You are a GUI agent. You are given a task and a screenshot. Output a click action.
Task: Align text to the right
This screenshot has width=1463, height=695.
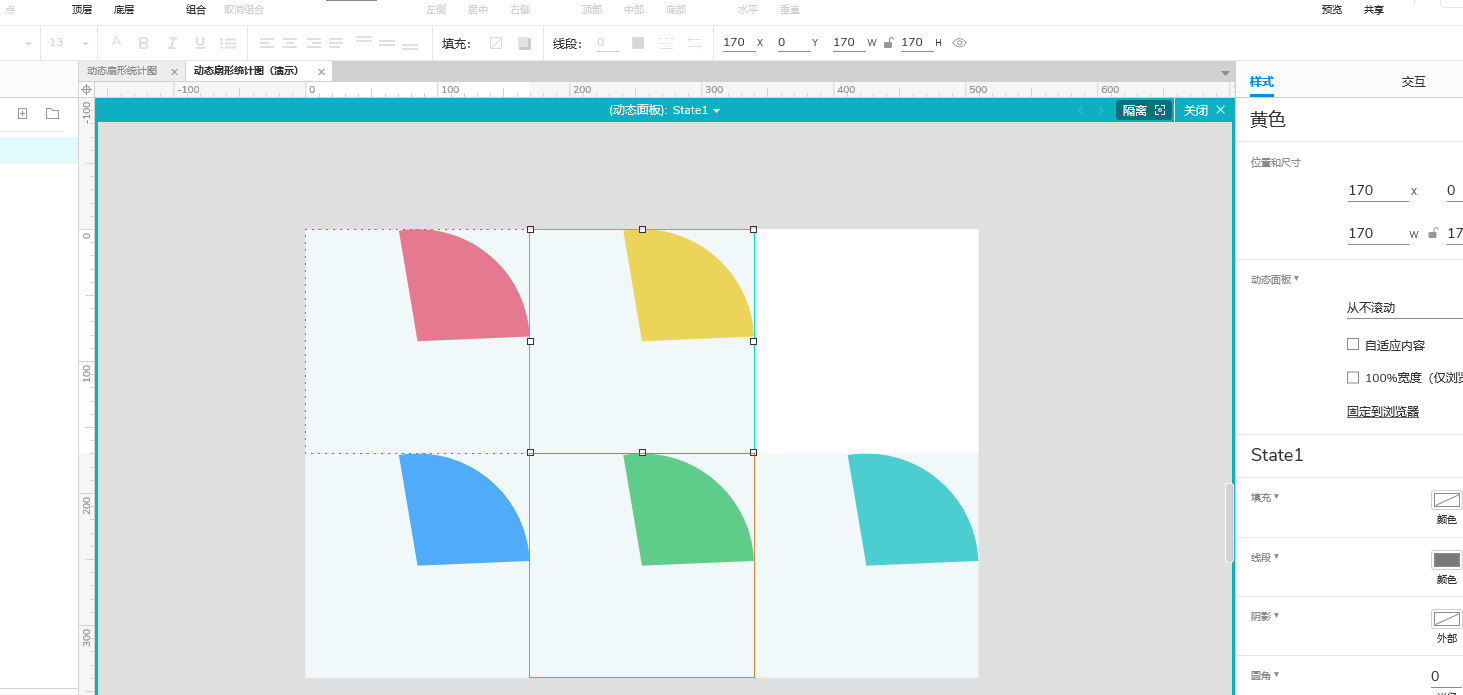tap(314, 43)
